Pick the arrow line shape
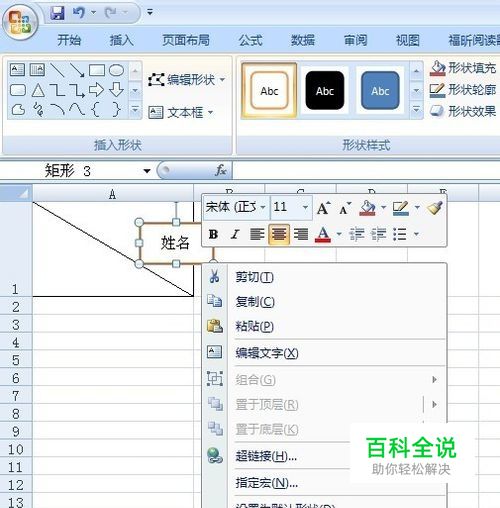500x508 pixels. (77, 70)
